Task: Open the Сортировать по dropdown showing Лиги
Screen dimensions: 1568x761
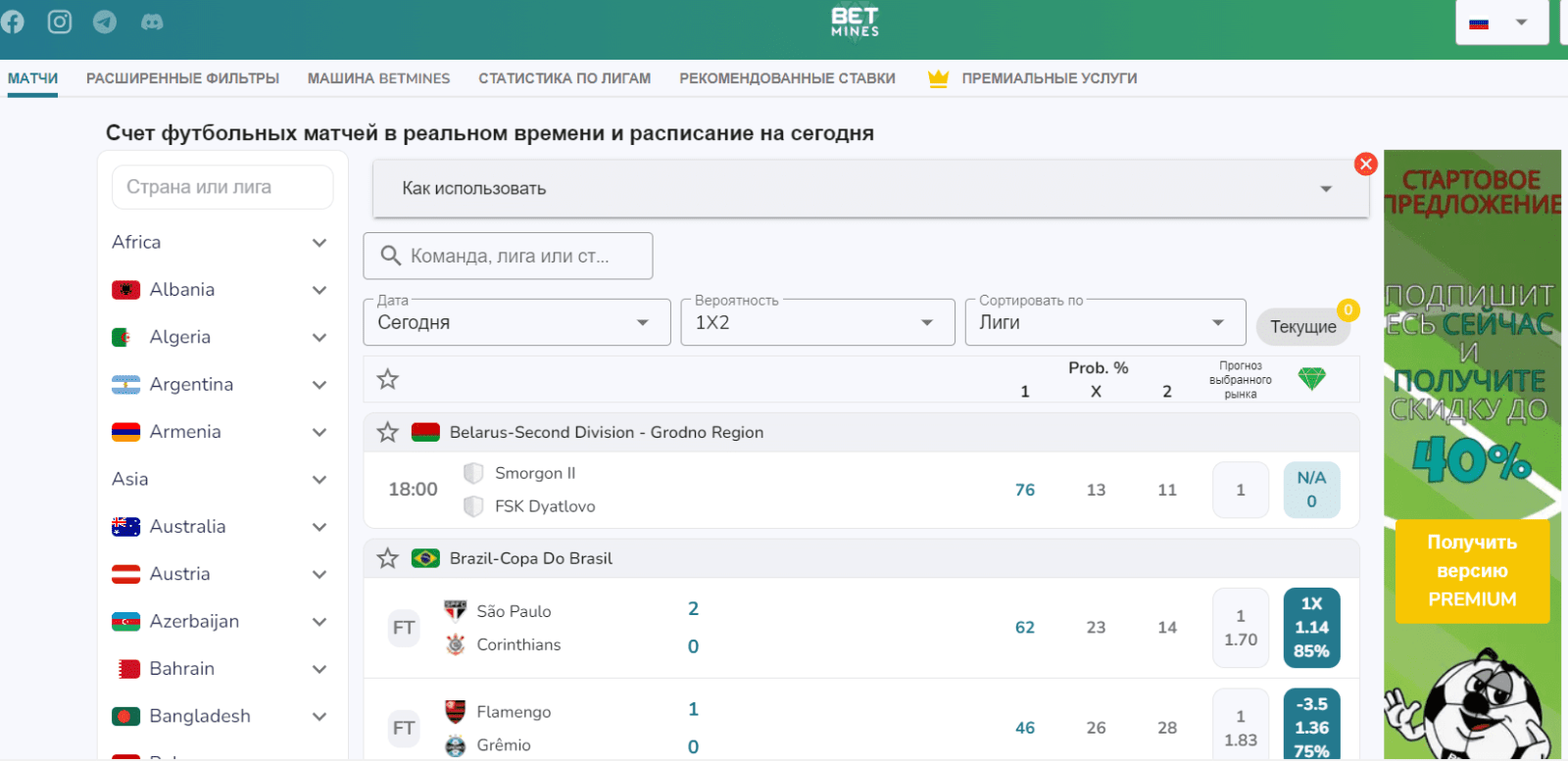Action: coord(1105,322)
